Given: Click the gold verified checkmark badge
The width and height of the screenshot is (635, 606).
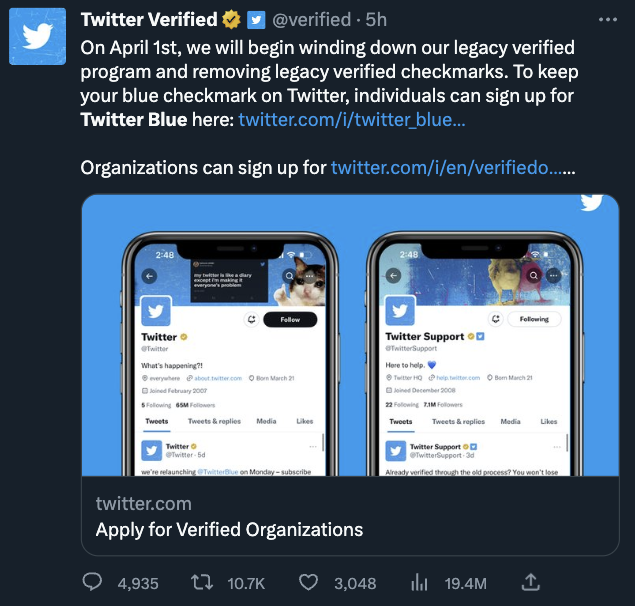Looking at the screenshot, I should point(231,19).
